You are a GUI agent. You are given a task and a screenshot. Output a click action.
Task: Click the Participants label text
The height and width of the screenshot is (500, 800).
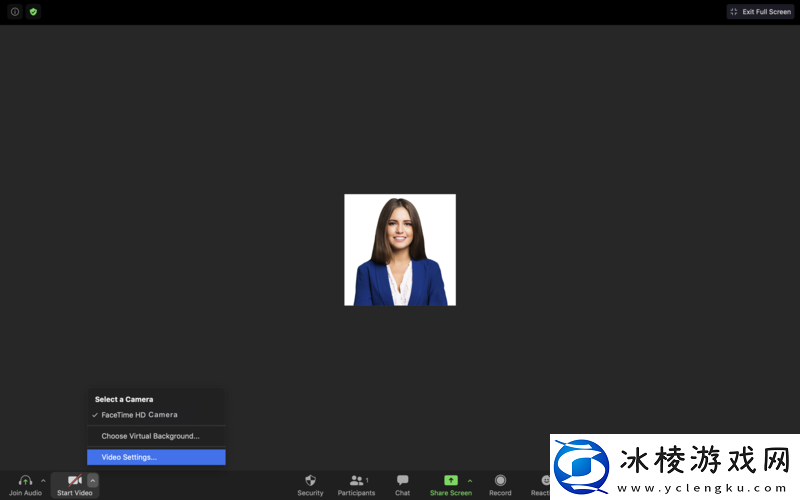pyautogui.click(x=356, y=493)
